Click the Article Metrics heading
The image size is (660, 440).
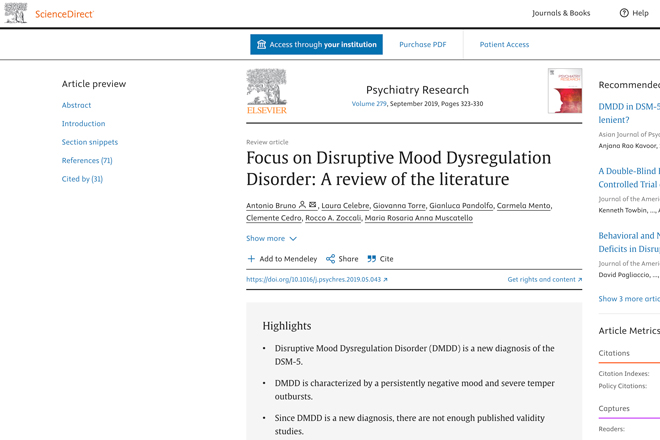(x=629, y=331)
